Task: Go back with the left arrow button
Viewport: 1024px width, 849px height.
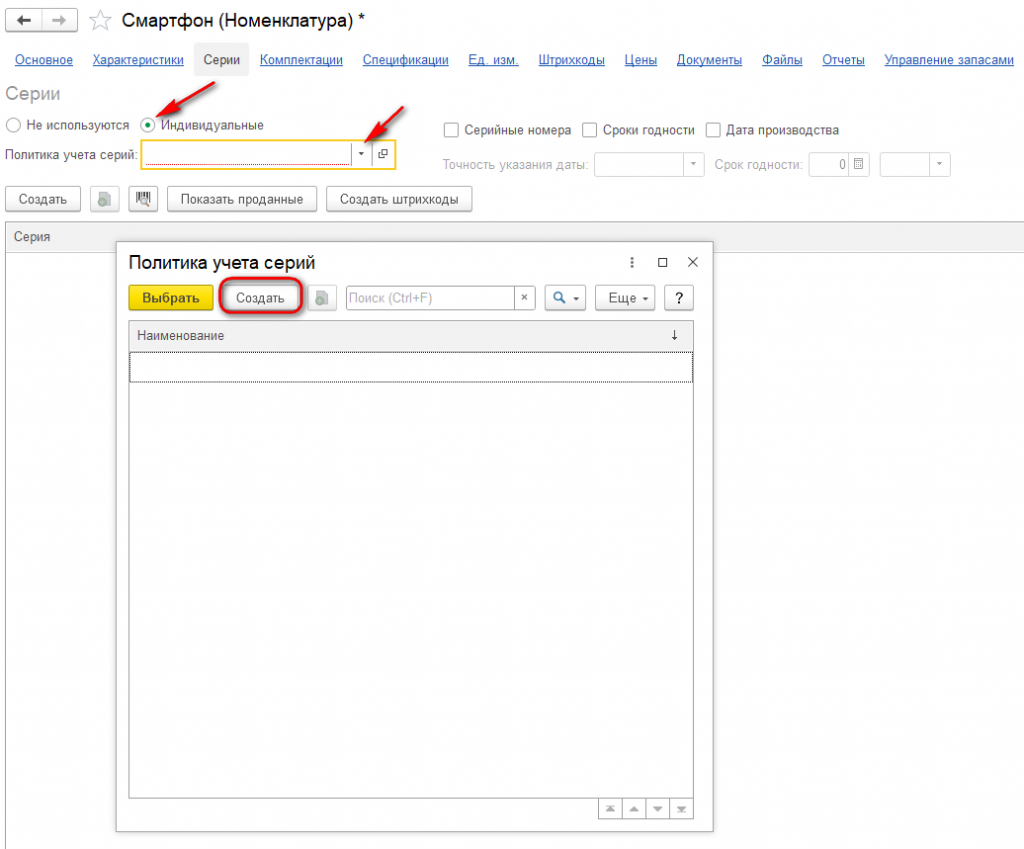Action: [24, 20]
